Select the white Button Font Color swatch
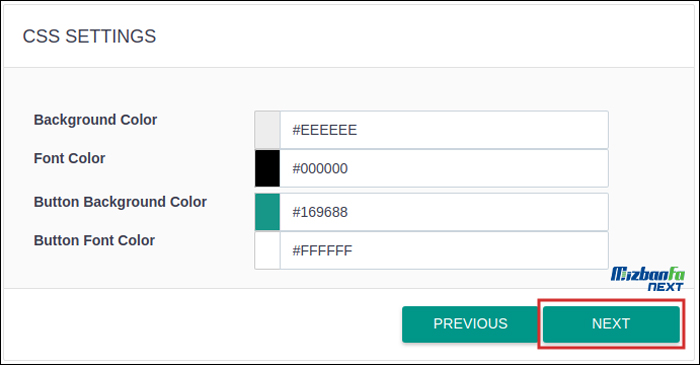This screenshot has height=365, width=700. tap(267, 250)
